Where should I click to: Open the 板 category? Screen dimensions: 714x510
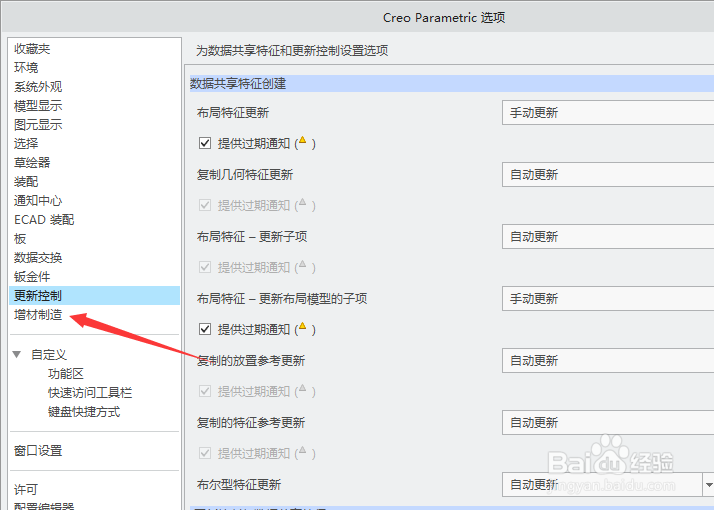coord(20,239)
